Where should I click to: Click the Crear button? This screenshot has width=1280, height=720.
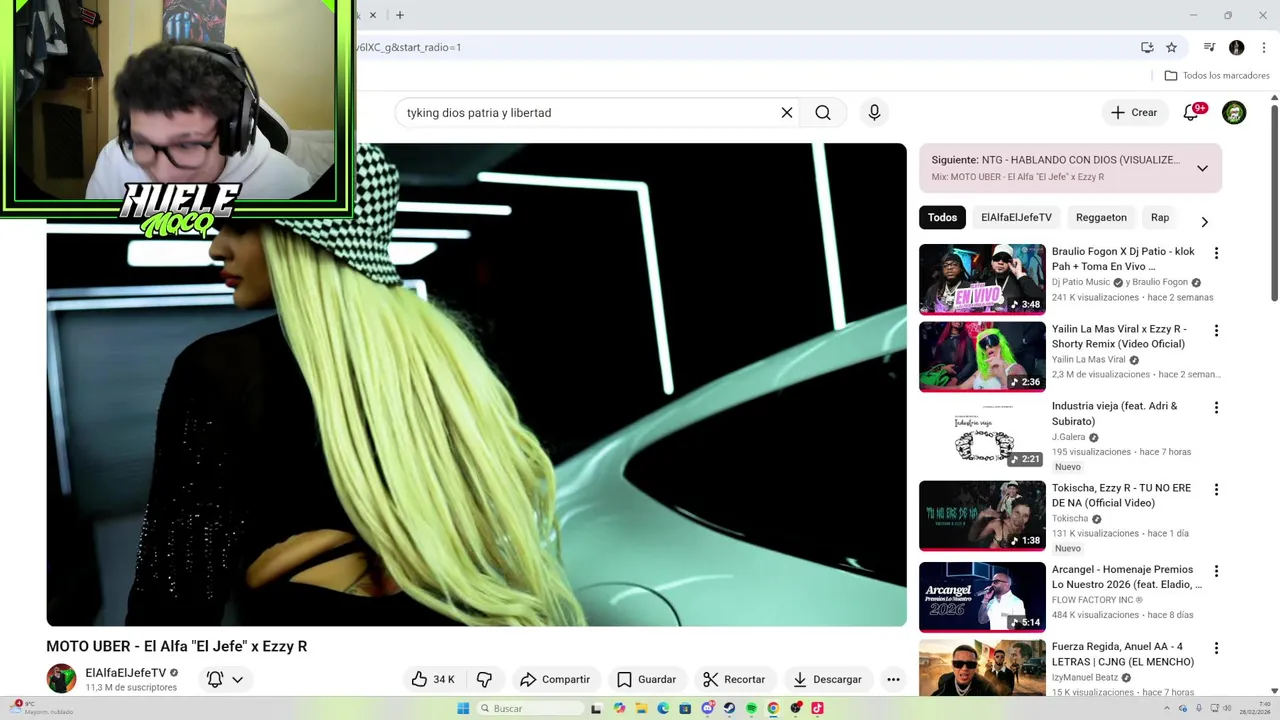point(1134,113)
